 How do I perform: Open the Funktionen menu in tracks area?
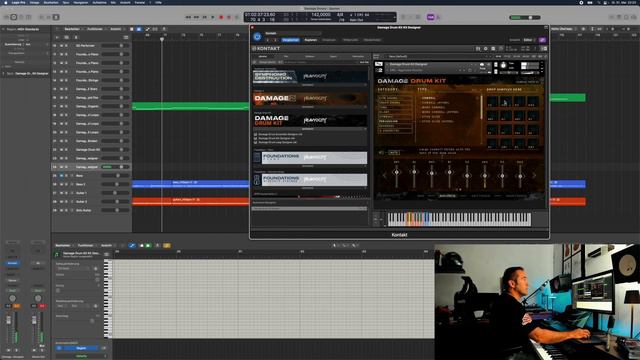coord(95,29)
